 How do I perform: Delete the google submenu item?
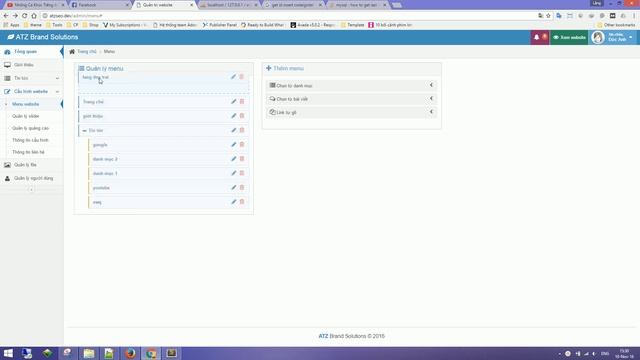(x=242, y=144)
